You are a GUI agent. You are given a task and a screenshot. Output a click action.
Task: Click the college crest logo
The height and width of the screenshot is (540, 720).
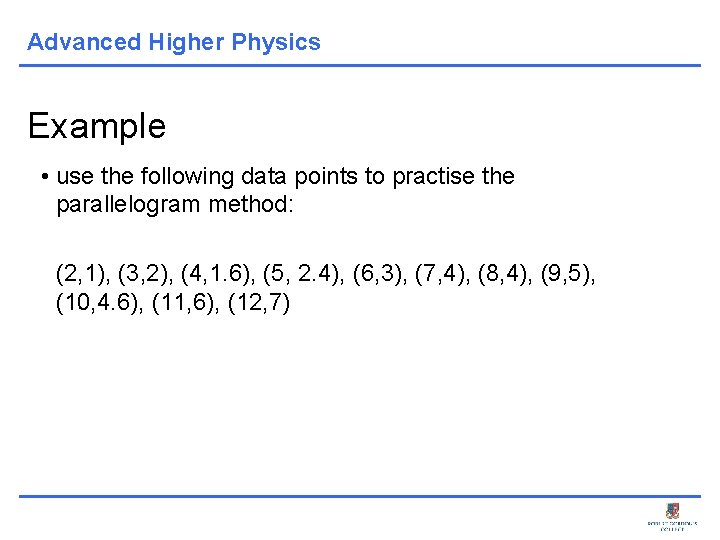(673, 510)
